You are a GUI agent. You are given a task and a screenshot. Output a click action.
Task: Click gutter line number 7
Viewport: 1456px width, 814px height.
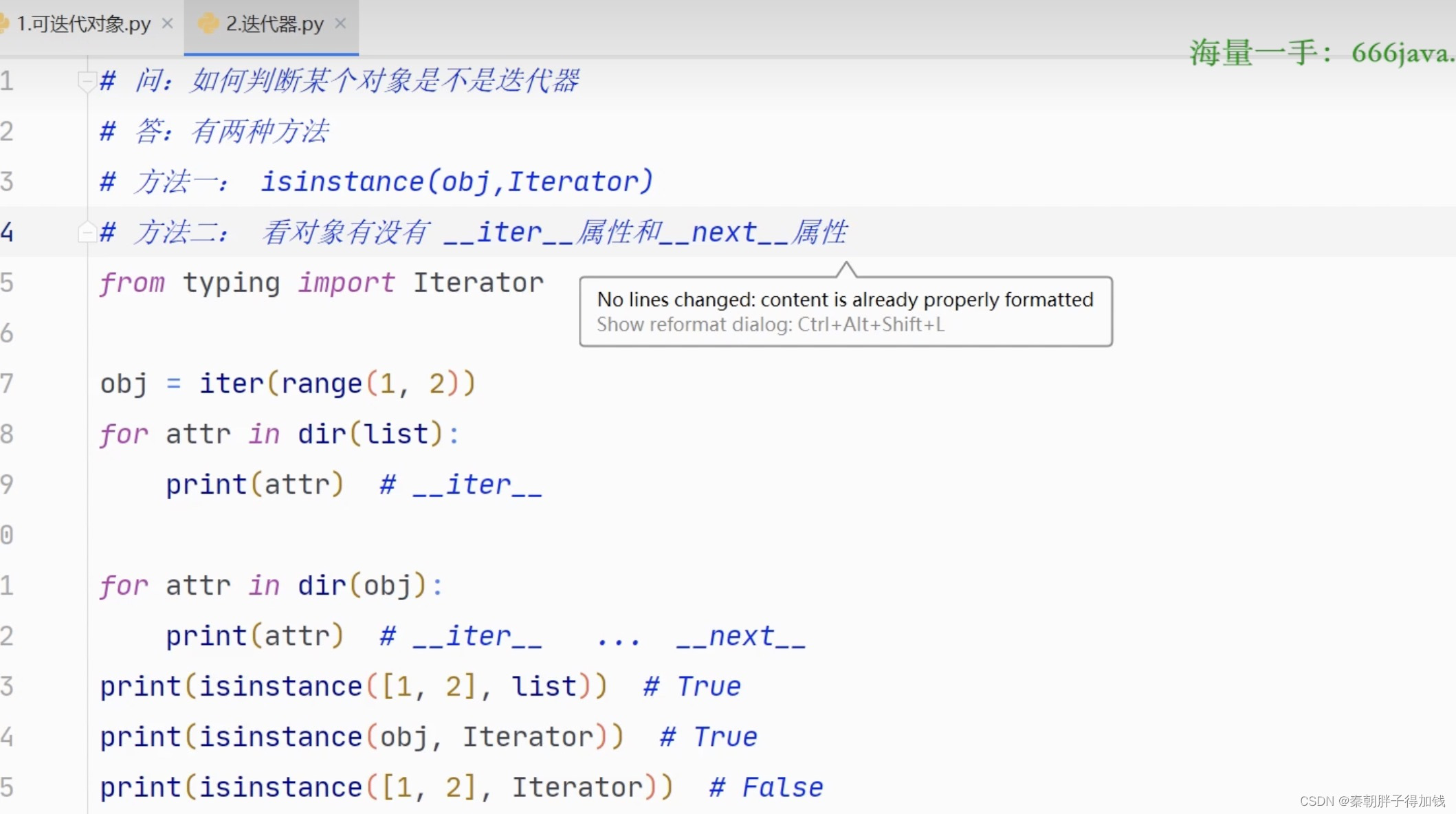7,384
